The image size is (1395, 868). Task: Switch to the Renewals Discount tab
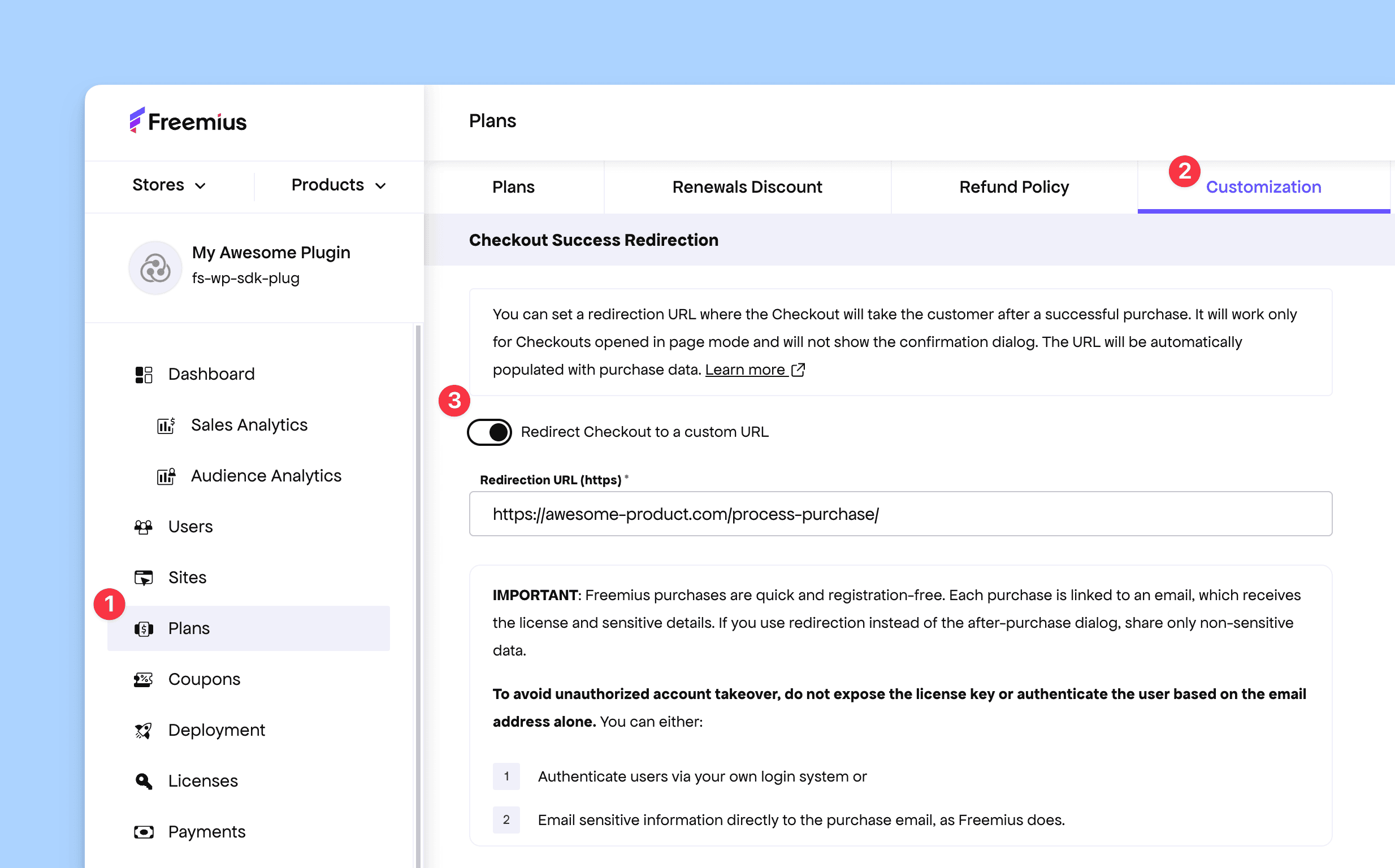[747, 187]
